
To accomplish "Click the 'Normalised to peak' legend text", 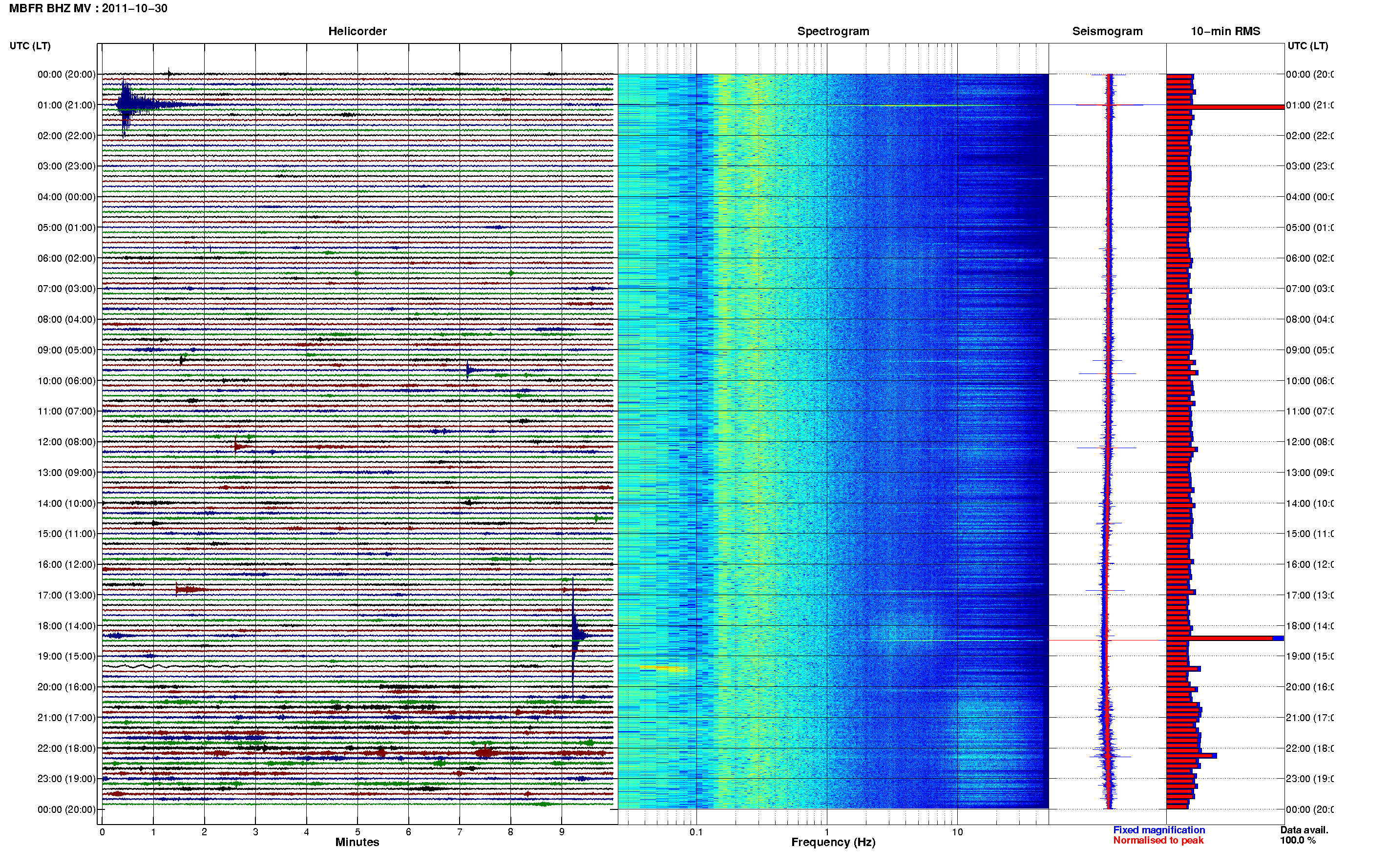I will pos(1158,841).
